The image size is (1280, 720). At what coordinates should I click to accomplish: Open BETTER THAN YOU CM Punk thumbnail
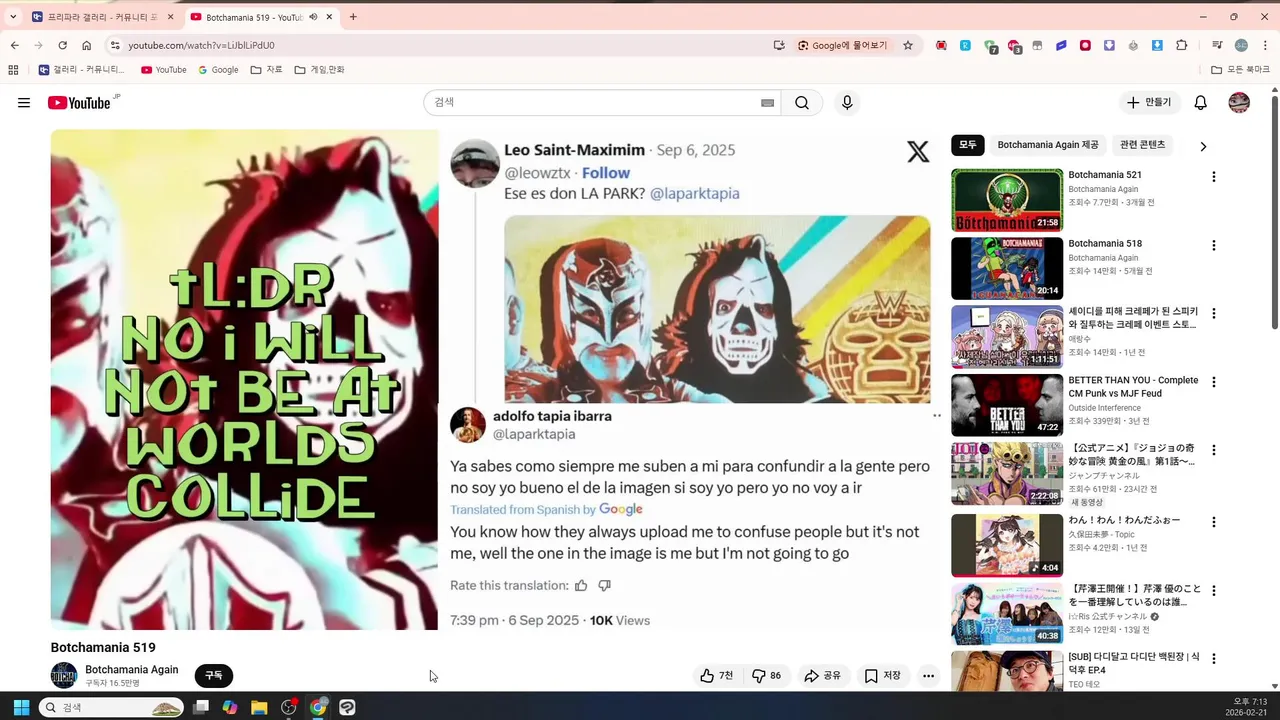coord(1007,405)
